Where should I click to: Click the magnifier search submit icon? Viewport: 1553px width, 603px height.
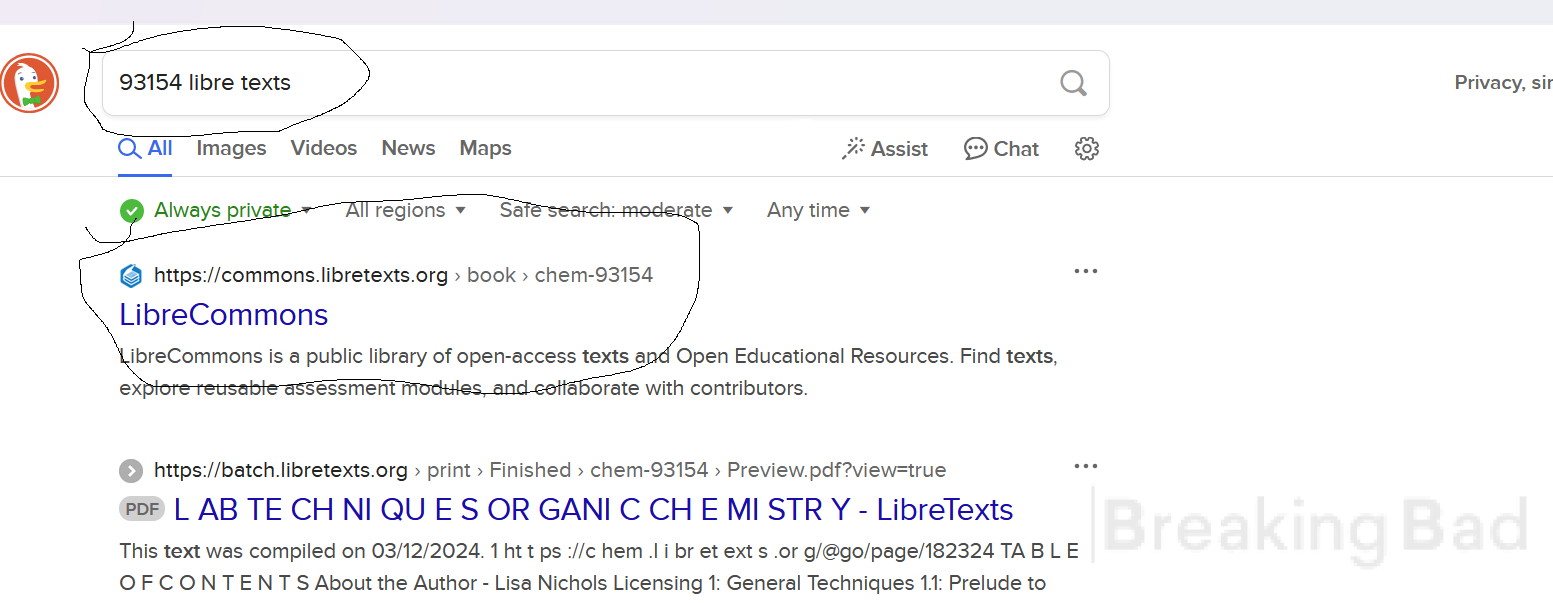point(1074,83)
